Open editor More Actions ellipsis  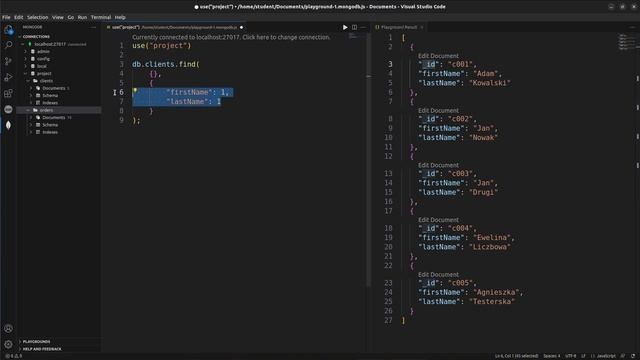click(x=363, y=27)
